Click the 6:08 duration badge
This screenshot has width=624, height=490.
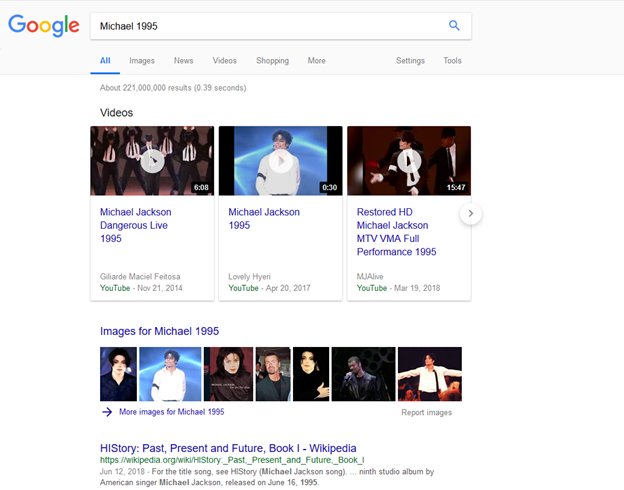click(201, 187)
